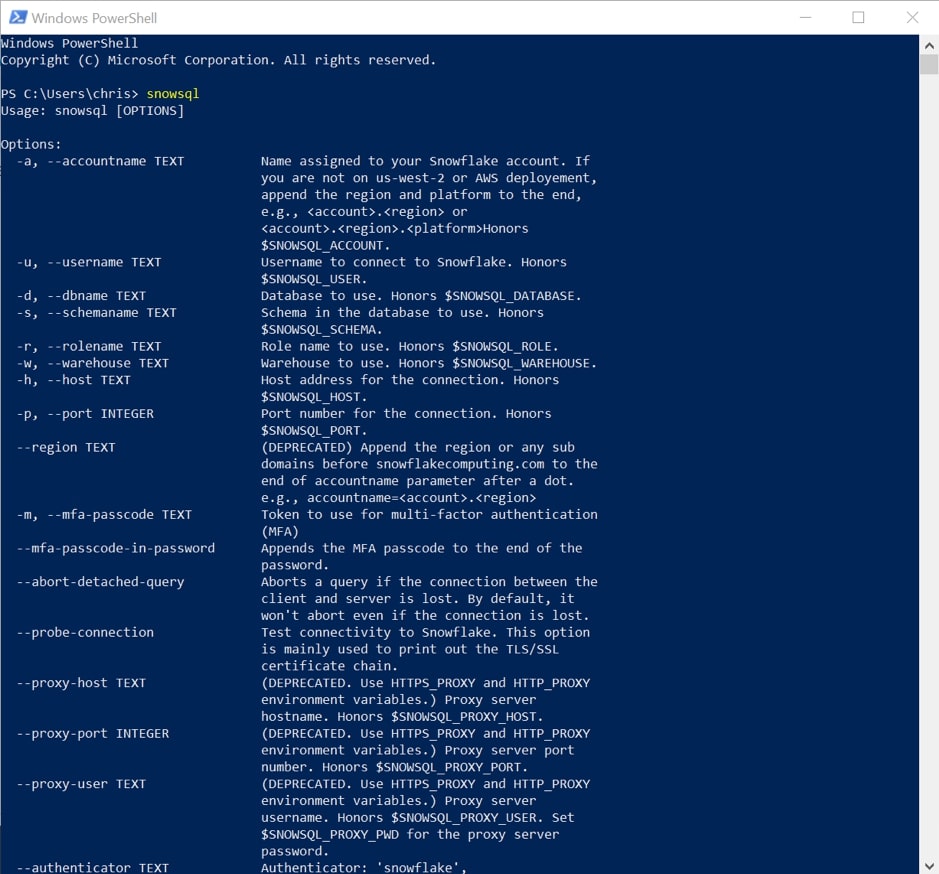This screenshot has height=874, width=939.
Task: Click 'Warehouse to use.' description line
Action: pos(429,363)
